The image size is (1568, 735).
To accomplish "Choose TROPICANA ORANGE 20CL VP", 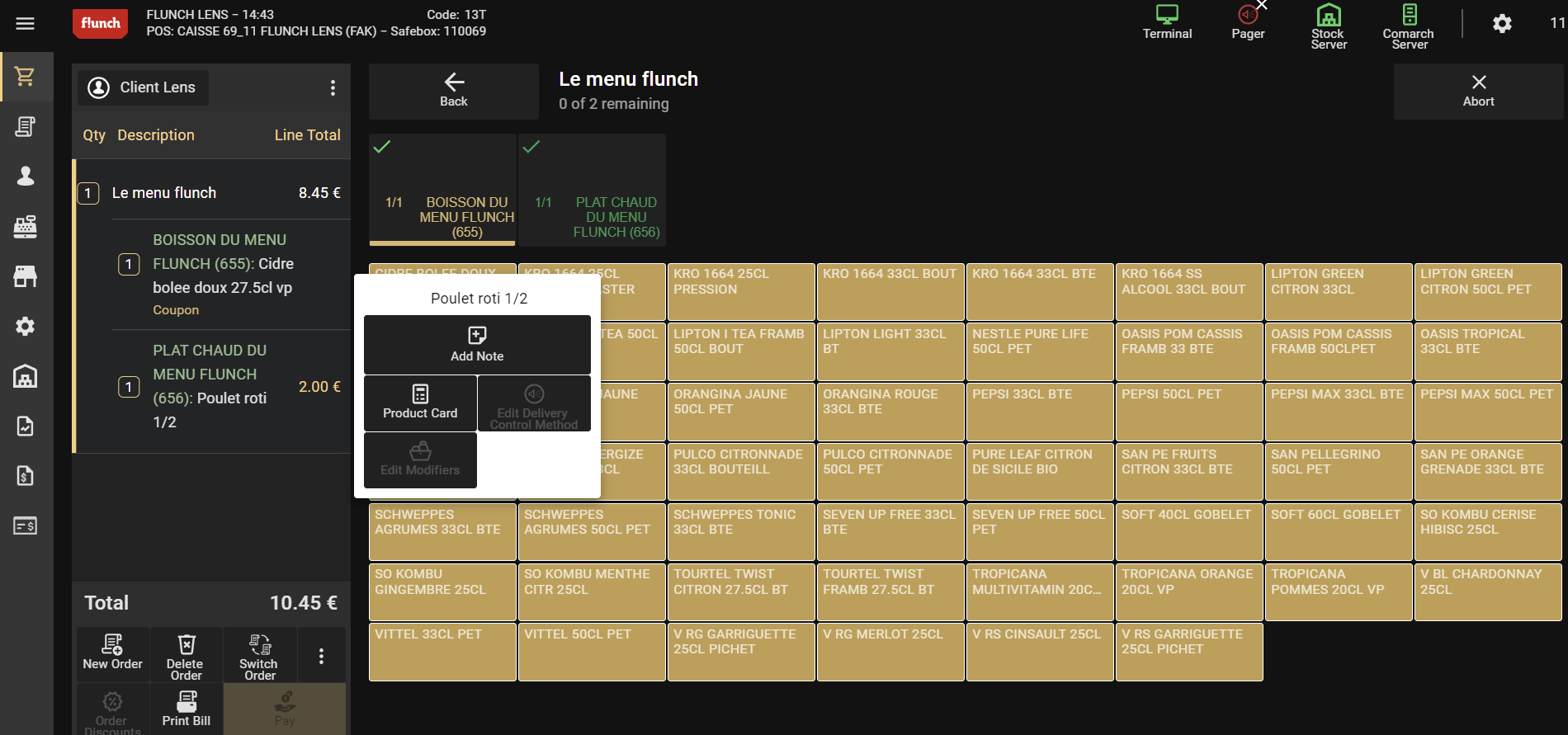I will (x=1189, y=592).
